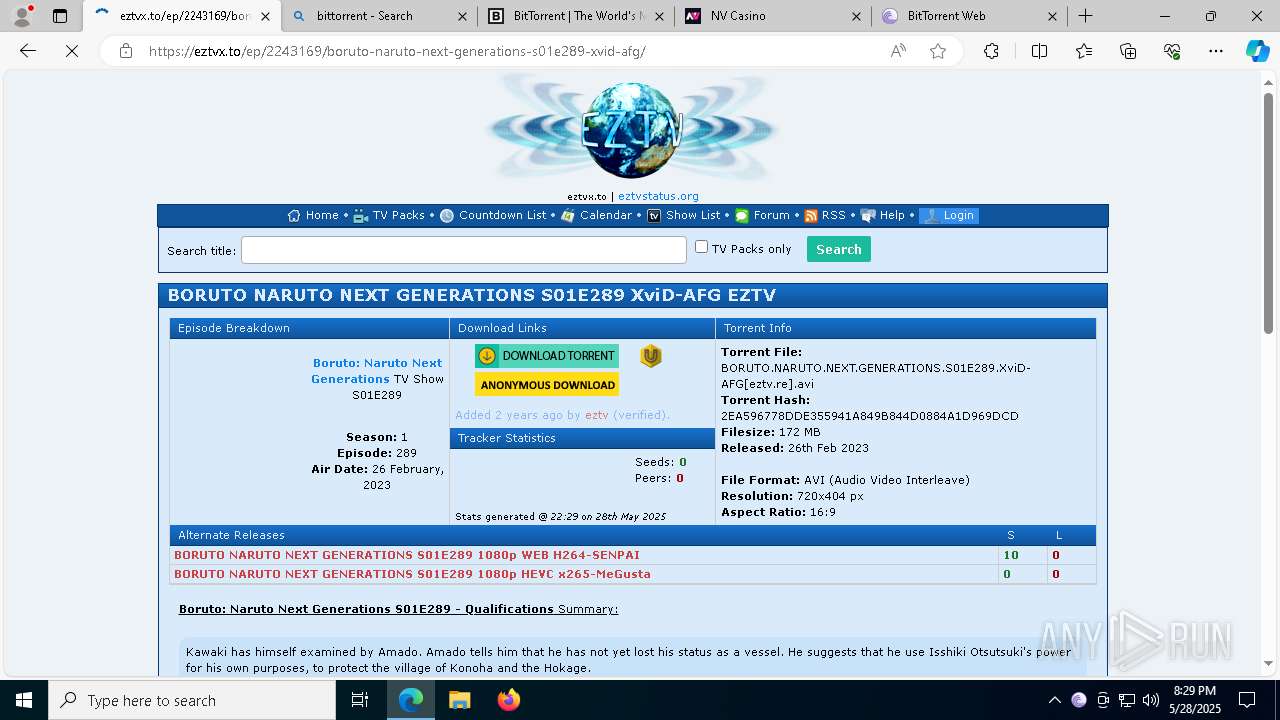
Task: Click the green Search button
Action: [838, 249]
